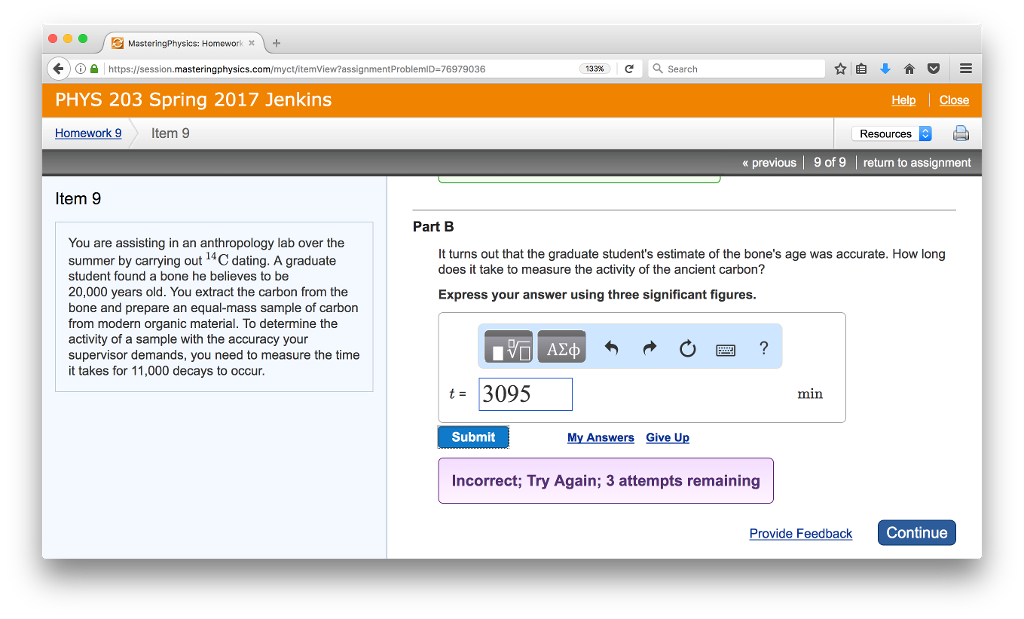Return to assignment overview

917,163
